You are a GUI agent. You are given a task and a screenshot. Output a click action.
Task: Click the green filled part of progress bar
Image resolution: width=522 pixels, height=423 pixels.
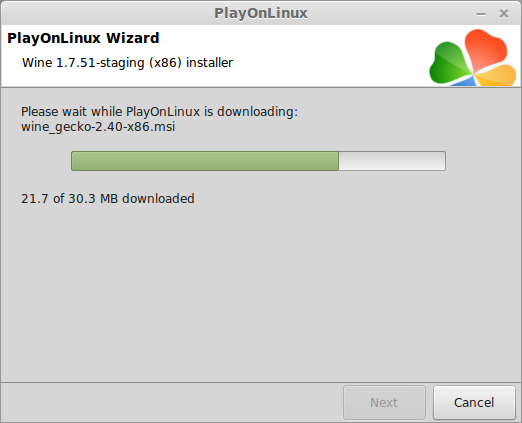(205, 161)
